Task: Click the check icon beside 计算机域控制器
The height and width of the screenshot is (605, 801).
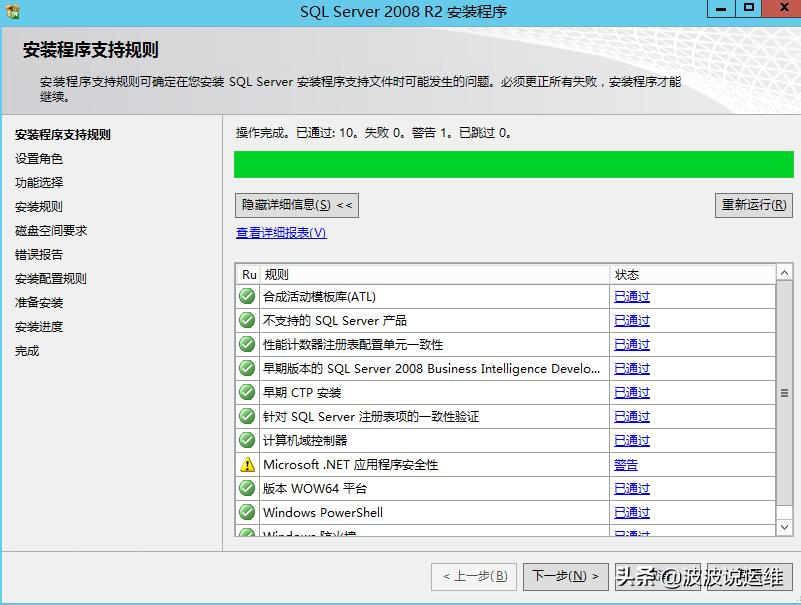Action: pos(246,440)
